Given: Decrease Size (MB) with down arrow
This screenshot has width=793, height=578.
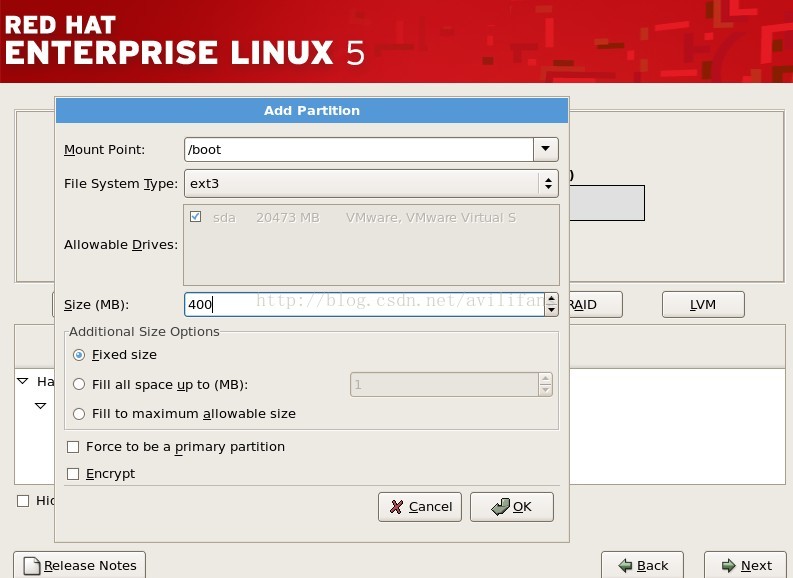Looking at the screenshot, I should (551, 310).
